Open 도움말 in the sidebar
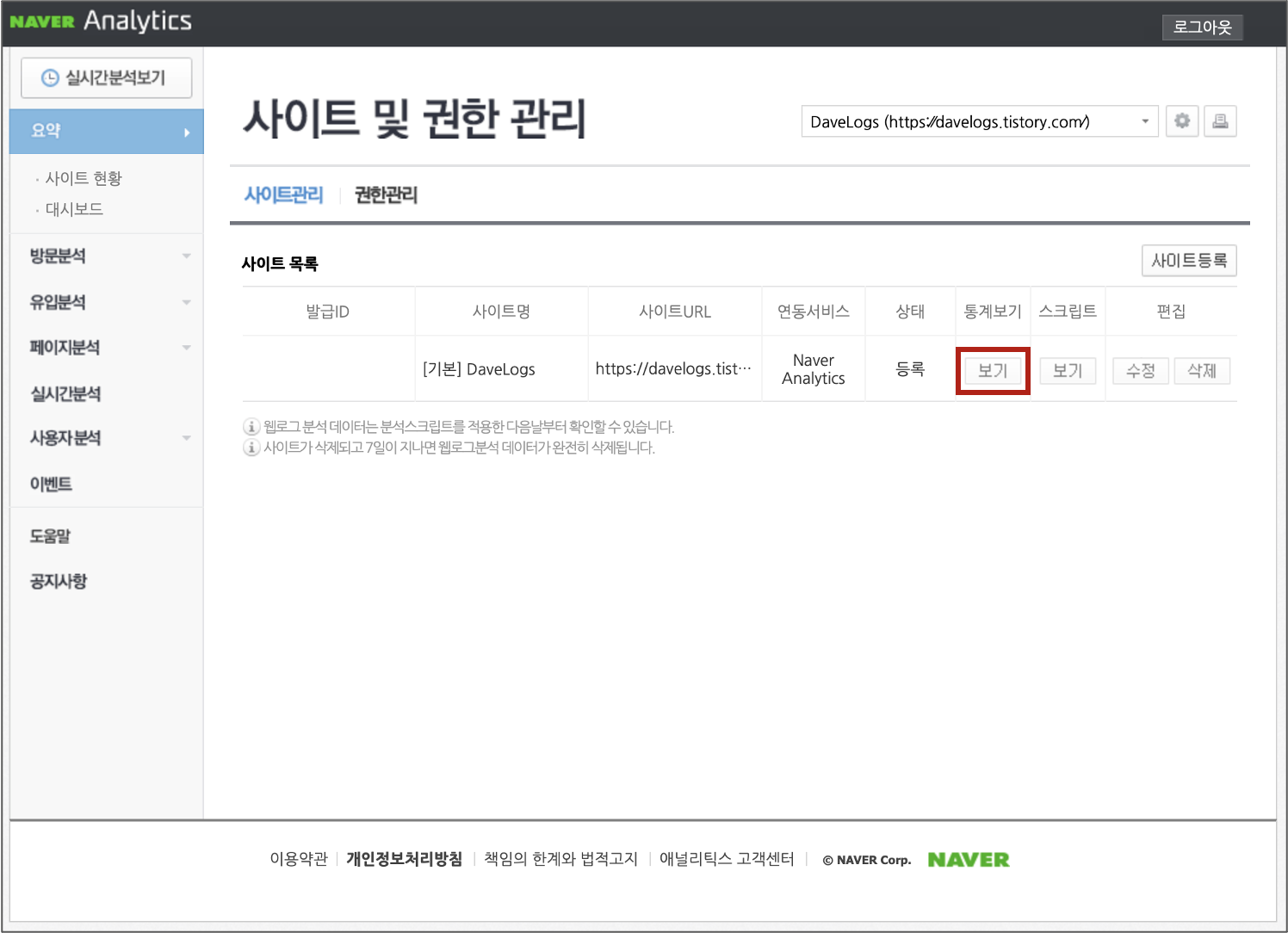 pyautogui.click(x=50, y=536)
